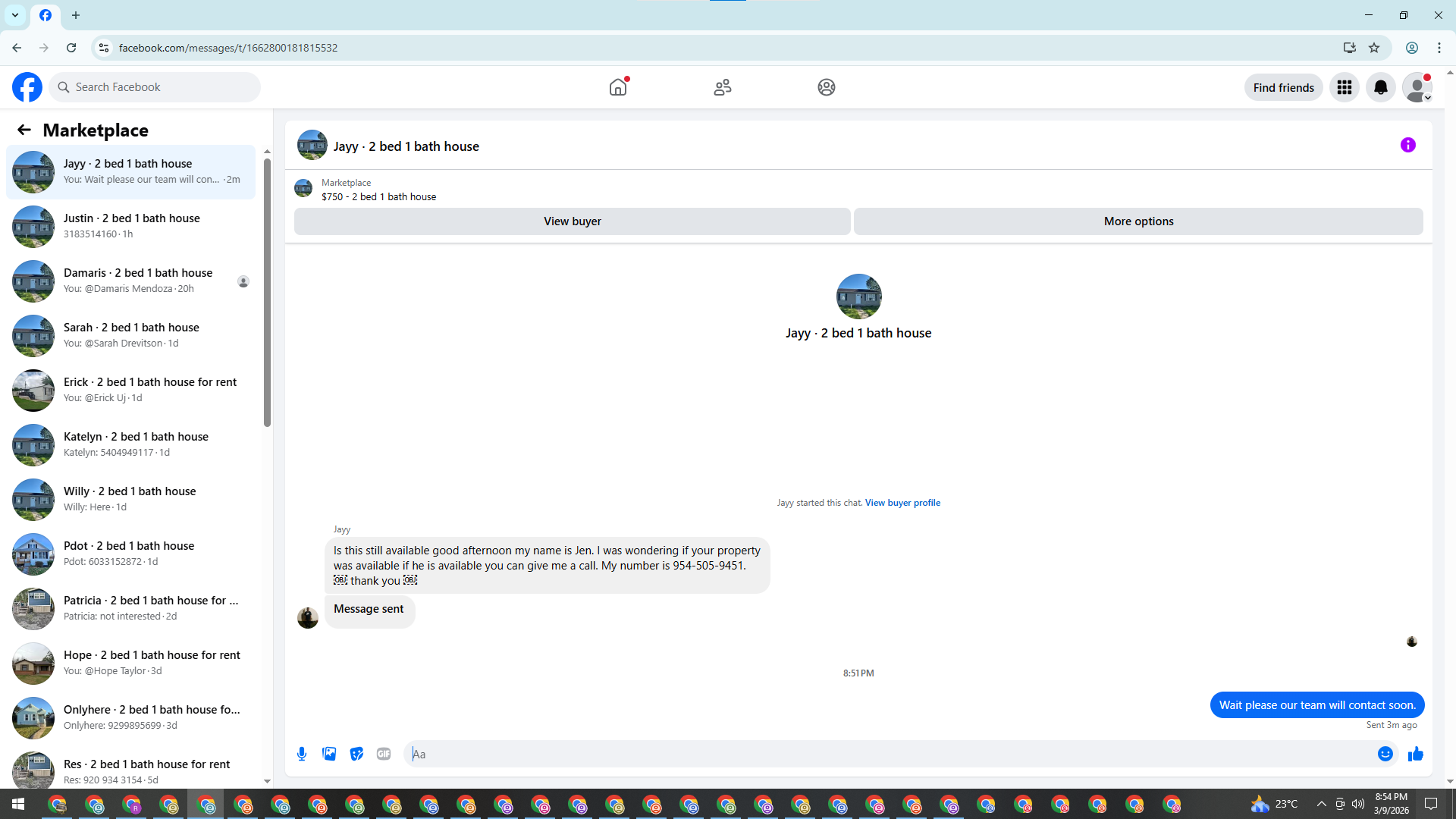Screen dimensions: 1456x819
Task: Open the GIF picker
Action: [384, 754]
